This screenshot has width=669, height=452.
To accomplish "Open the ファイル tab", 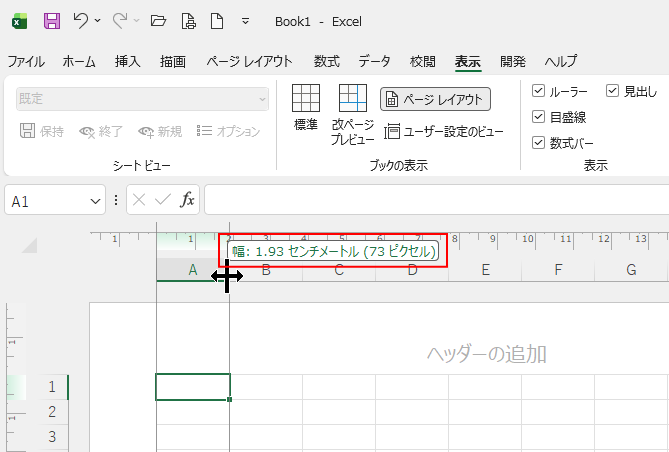I will click(26, 61).
